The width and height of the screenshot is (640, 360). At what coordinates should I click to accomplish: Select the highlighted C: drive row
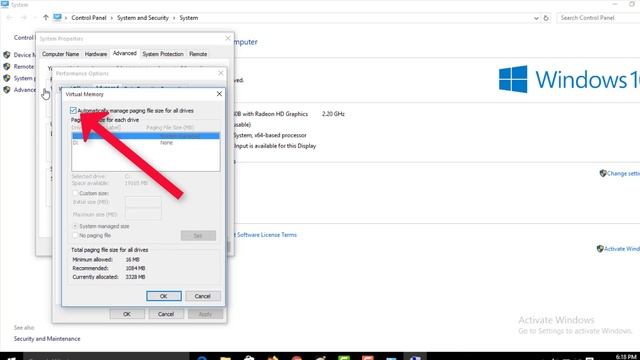tap(146, 136)
